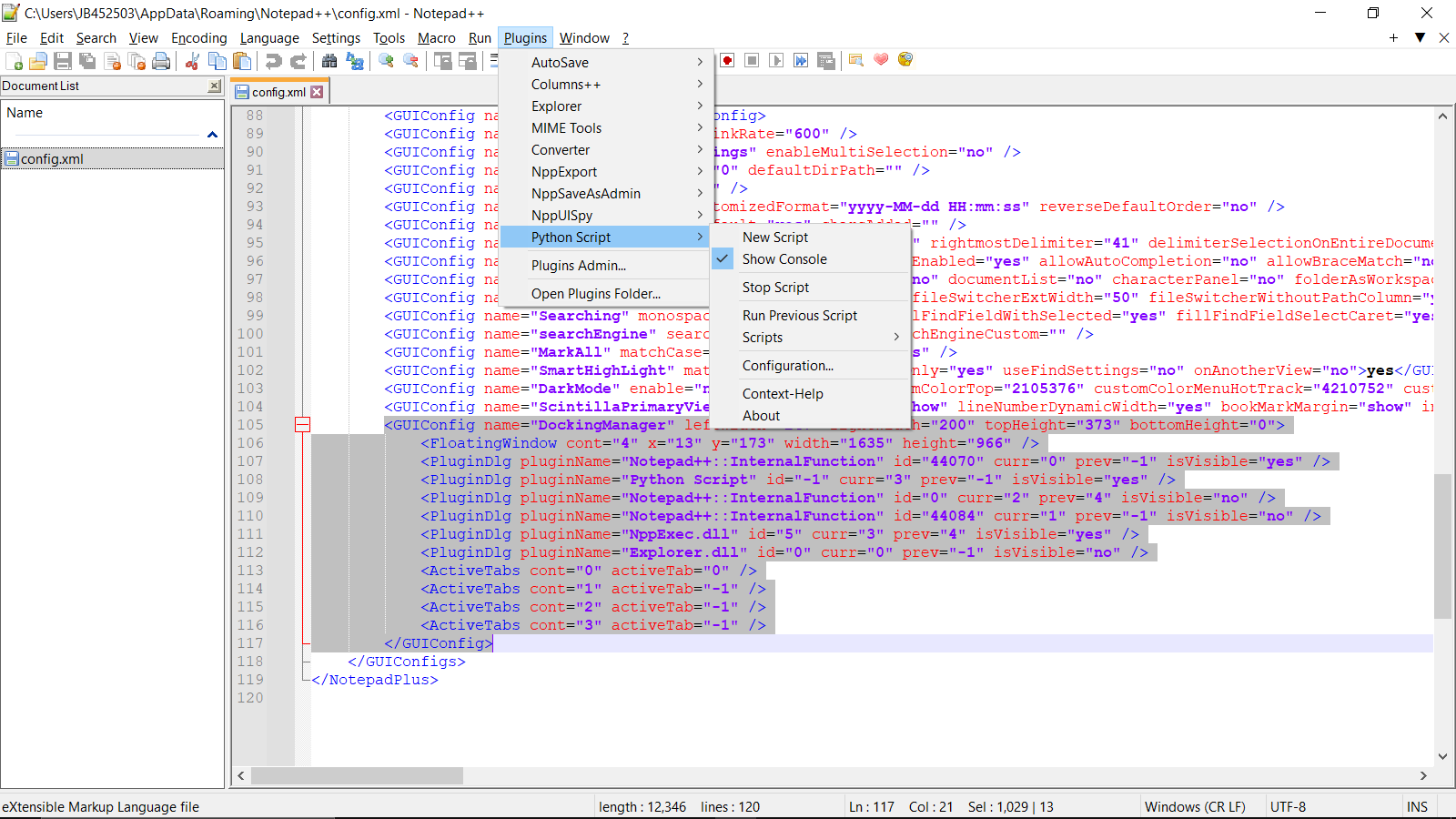Image resolution: width=1456 pixels, height=819 pixels.
Task: Click the Print toolbar icon
Action: coord(161,61)
